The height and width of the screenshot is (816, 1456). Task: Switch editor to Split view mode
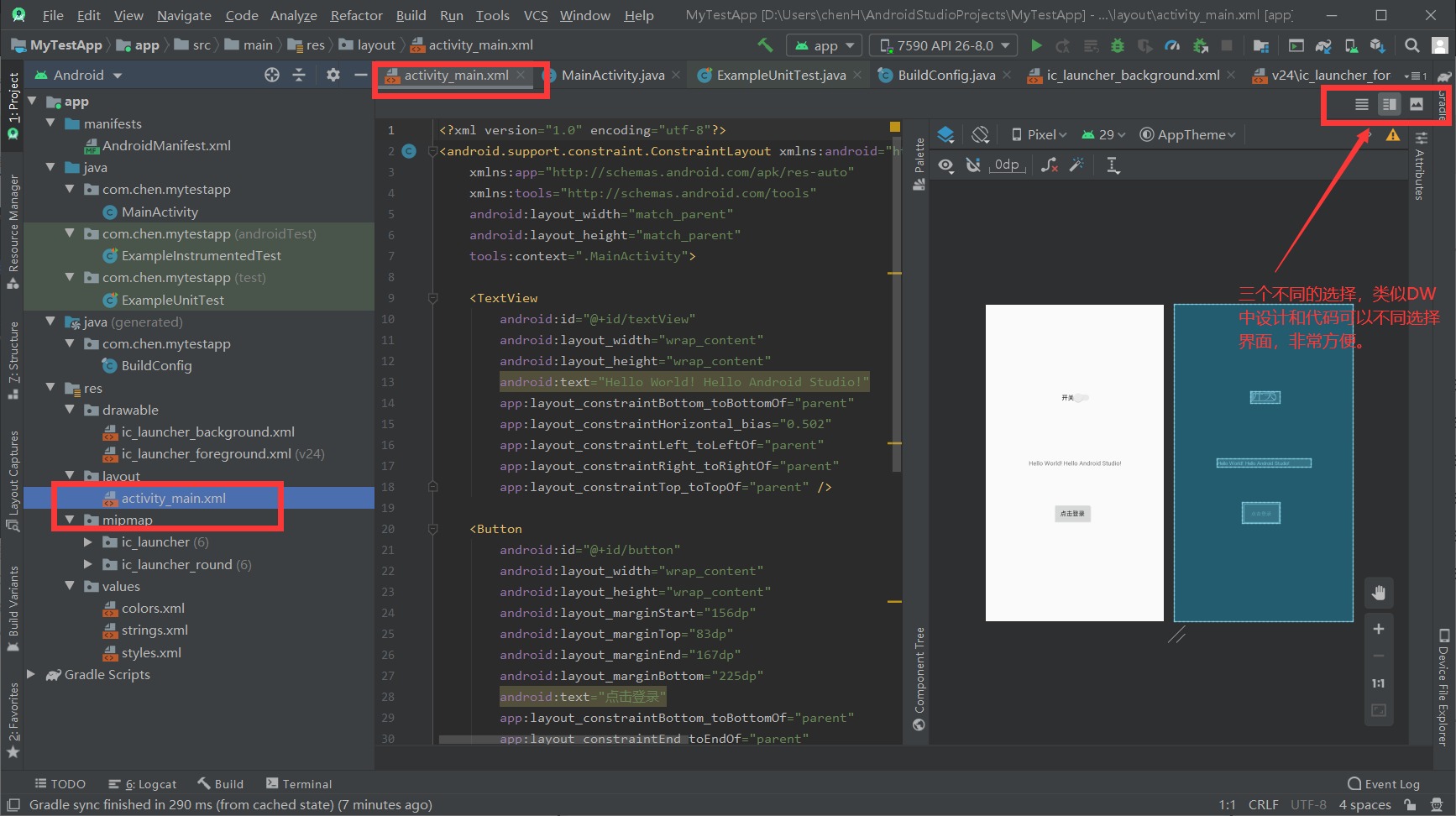point(1389,104)
